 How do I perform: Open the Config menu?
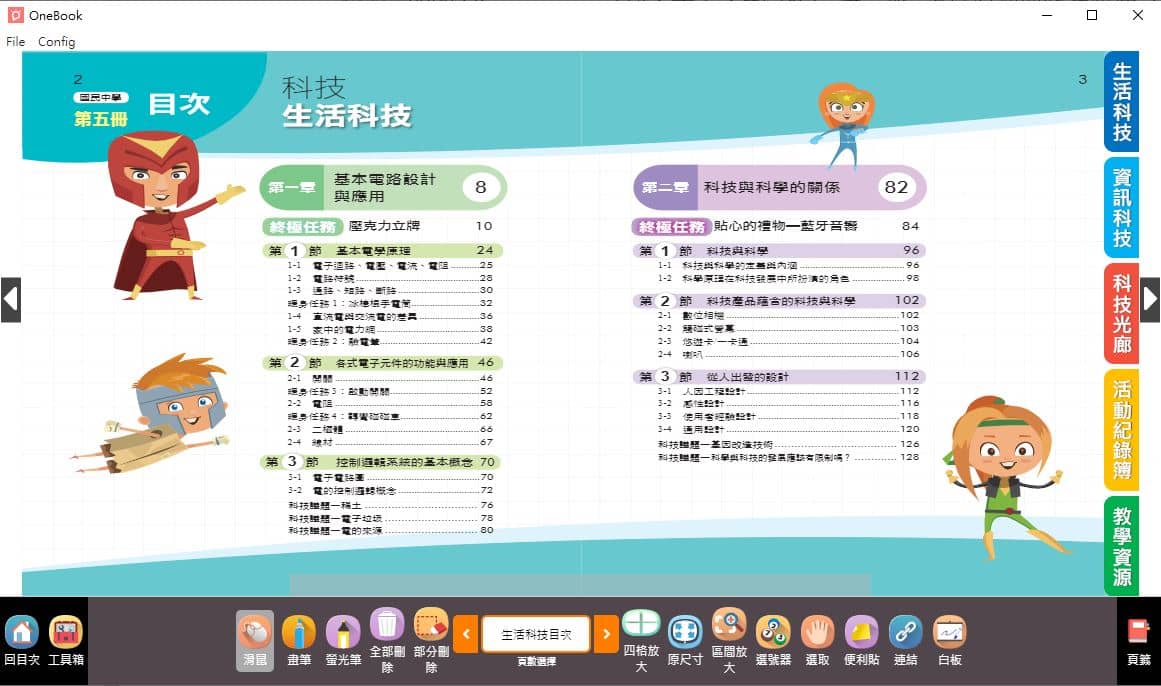tap(56, 41)
